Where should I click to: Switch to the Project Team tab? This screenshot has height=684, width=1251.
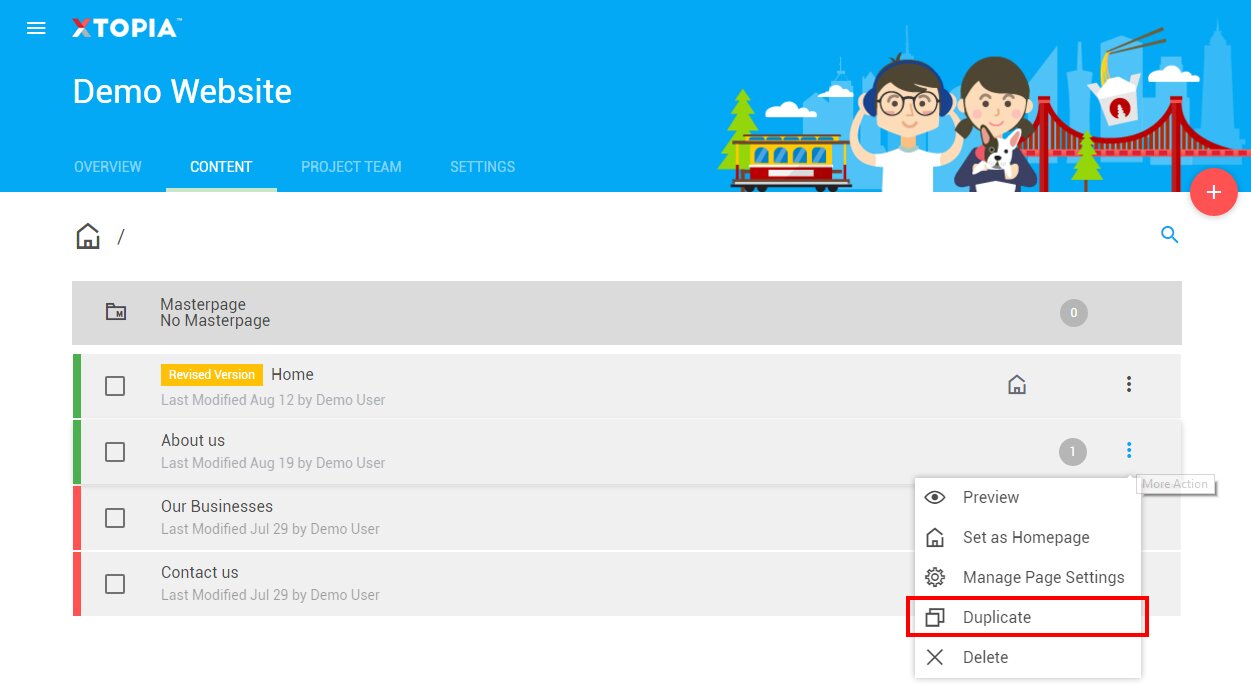351,167
